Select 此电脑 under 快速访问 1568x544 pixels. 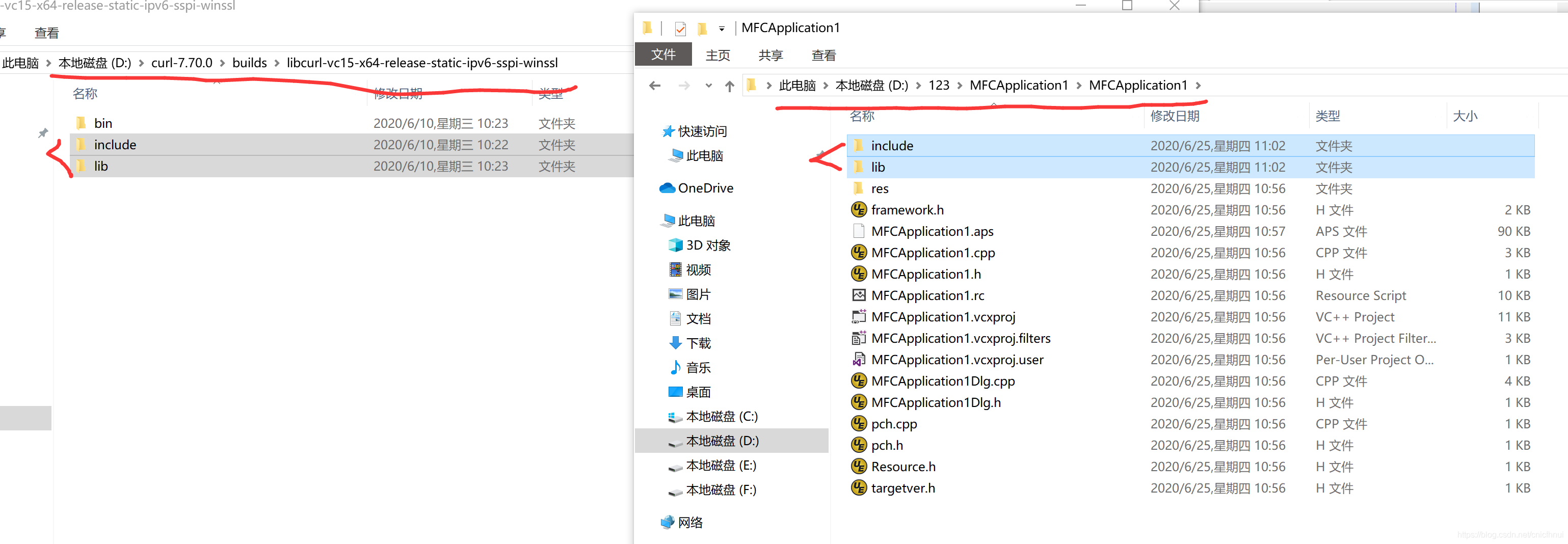[696, 156]
